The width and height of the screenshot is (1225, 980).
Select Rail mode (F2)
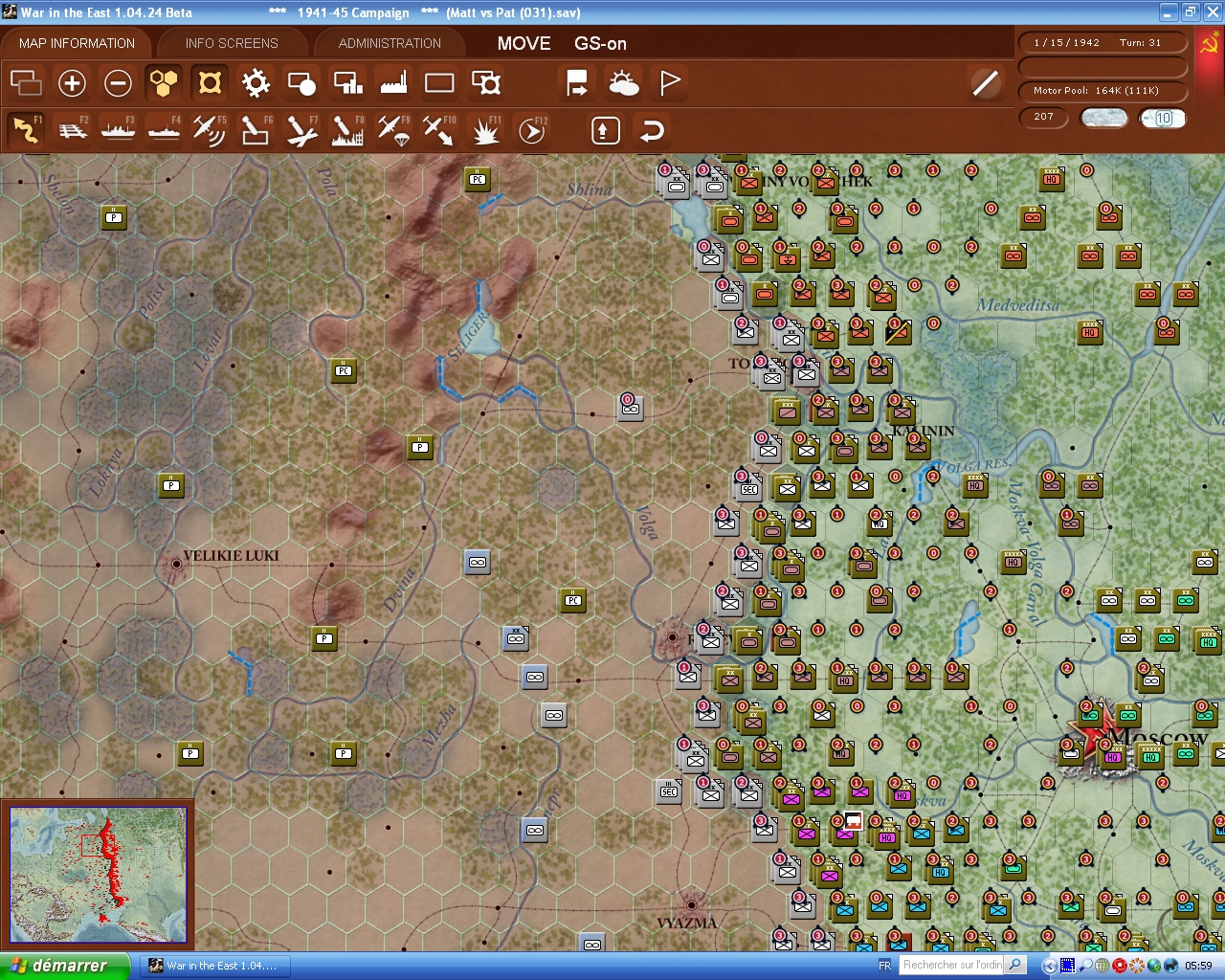72,130
